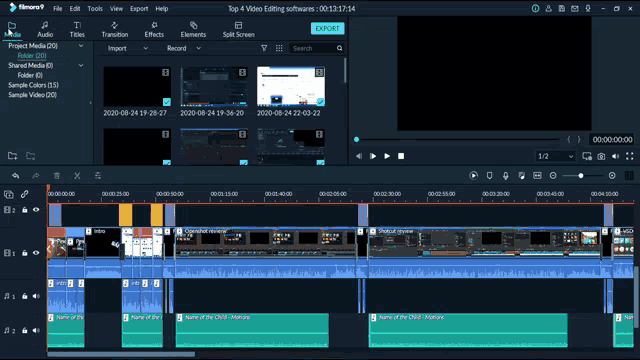Click the render preview icon

pos(473,176)
